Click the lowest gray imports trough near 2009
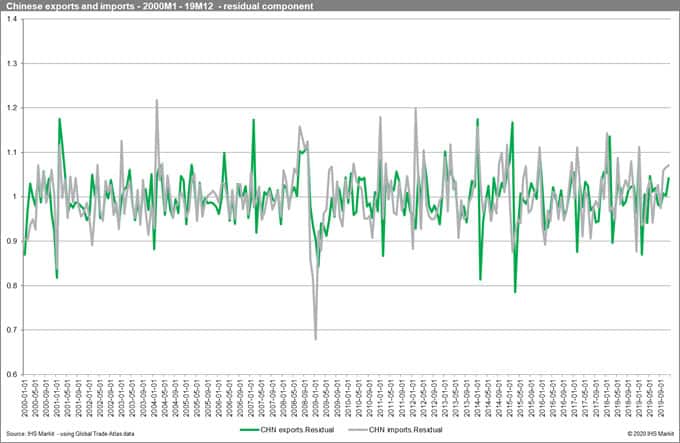This screenshot has height=443, width=680. pos(316,339)
